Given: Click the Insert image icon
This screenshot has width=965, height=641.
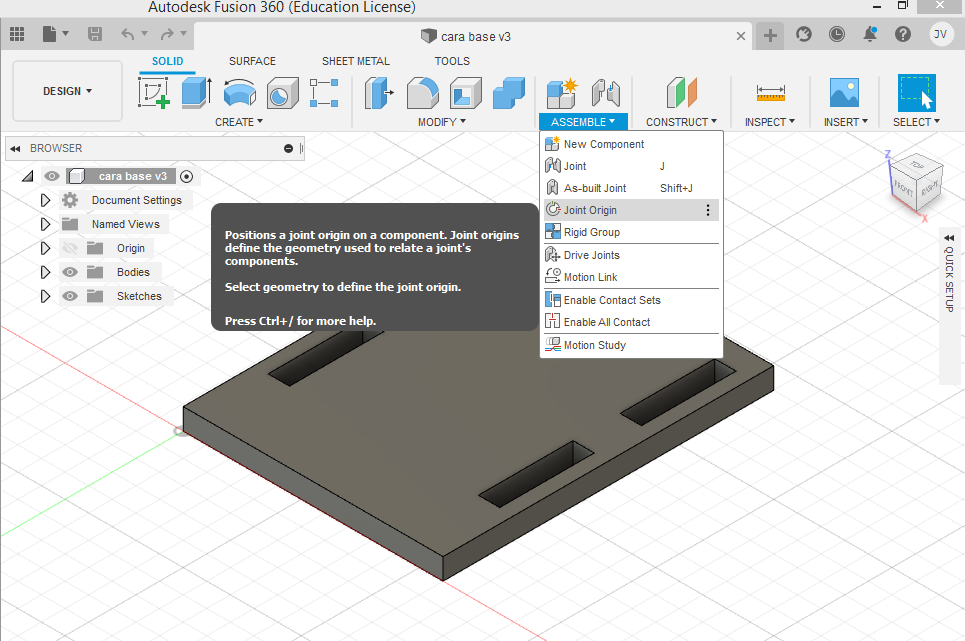Looking at the screenshot, I should coord(844,93).
